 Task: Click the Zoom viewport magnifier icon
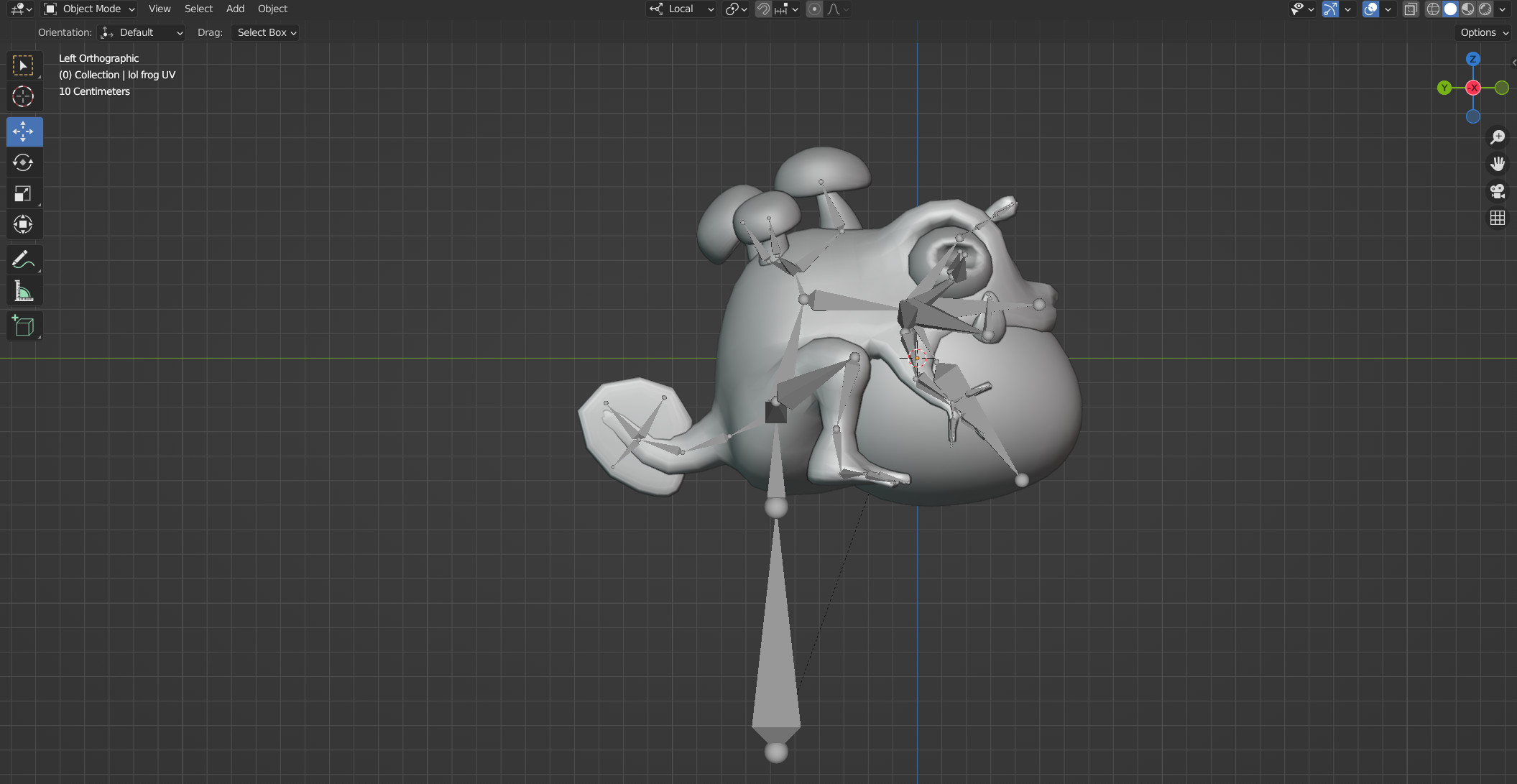(1498, 137)
